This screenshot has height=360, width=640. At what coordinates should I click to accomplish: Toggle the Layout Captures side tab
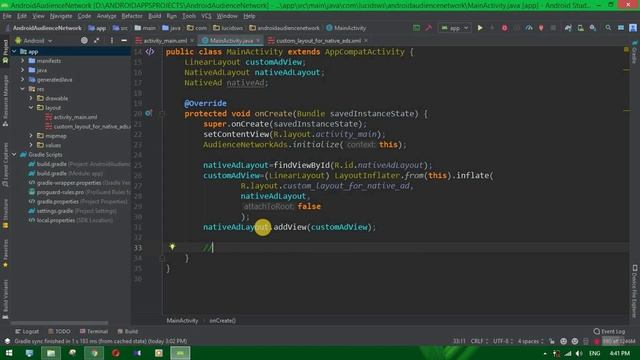5,165
